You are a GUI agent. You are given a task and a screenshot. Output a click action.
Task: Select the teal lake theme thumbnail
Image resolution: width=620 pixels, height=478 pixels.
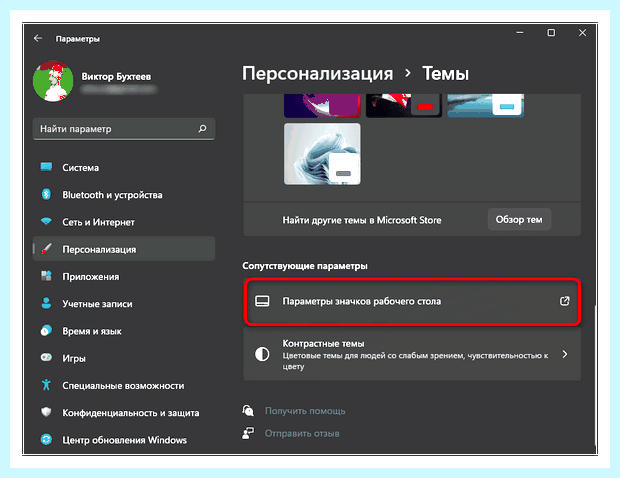[486, 106]
